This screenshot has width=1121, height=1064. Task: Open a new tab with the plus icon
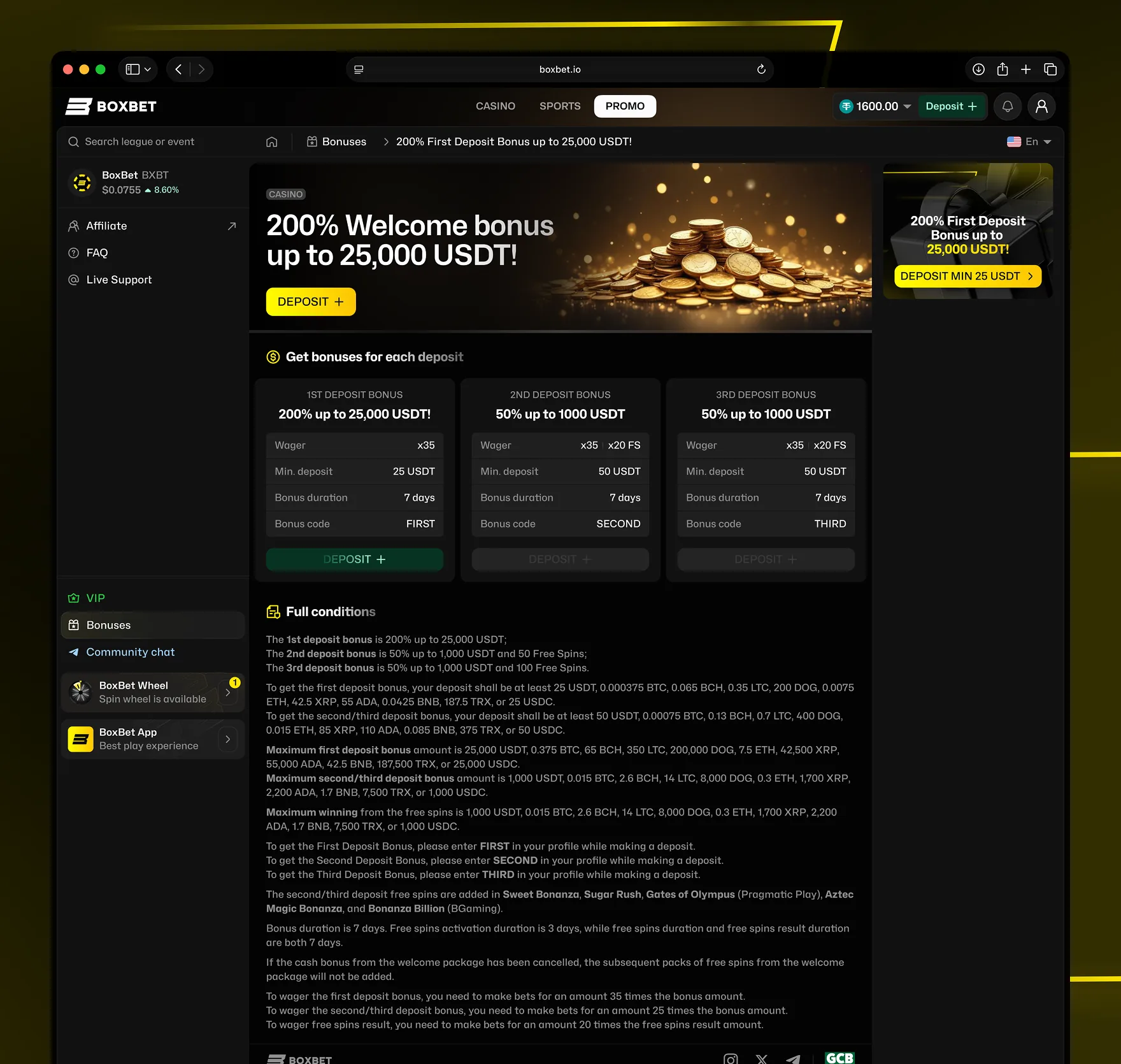[x=1026, y=69]
